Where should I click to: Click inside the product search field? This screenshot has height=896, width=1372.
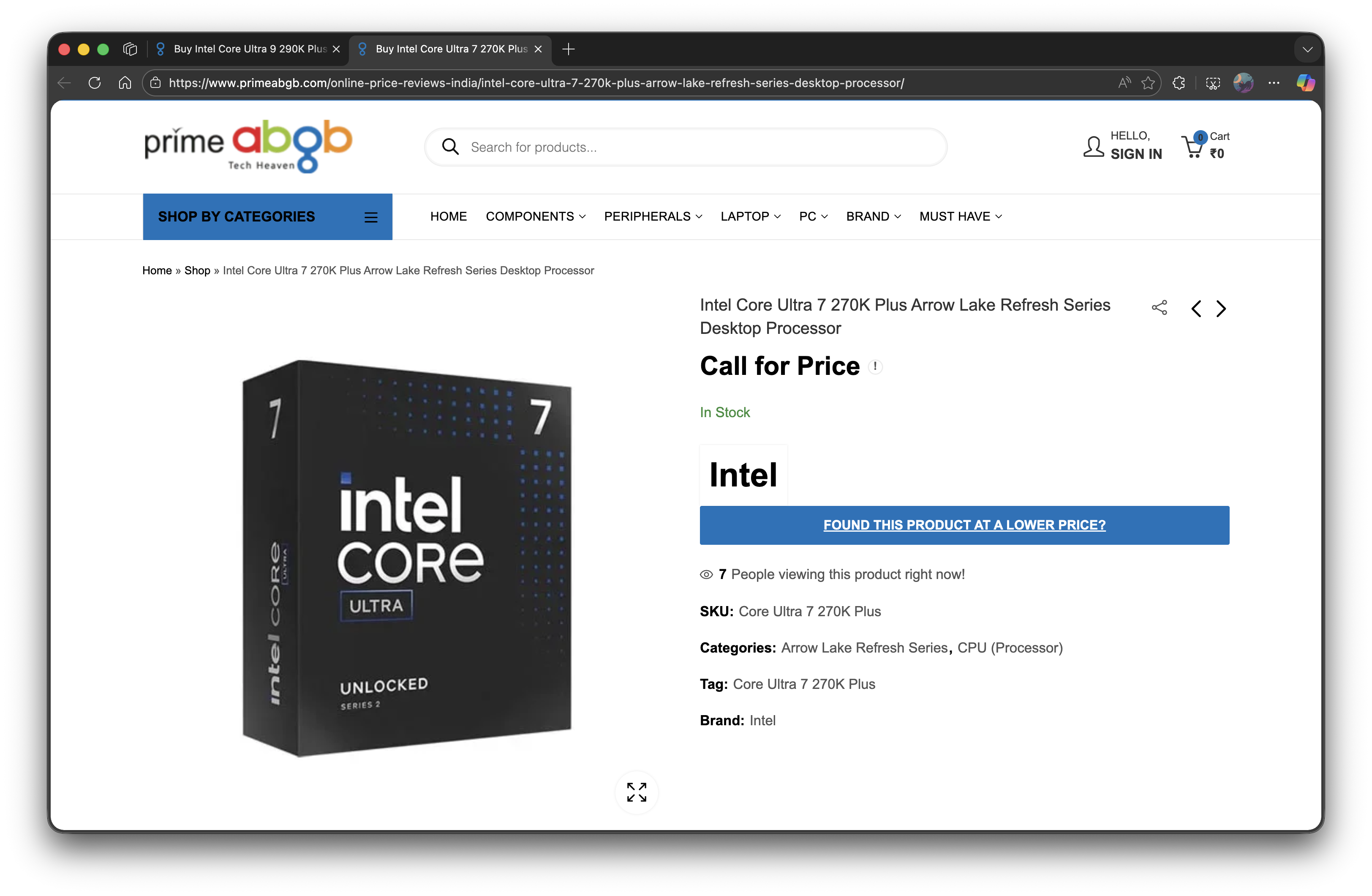click(x=634, y=147)
